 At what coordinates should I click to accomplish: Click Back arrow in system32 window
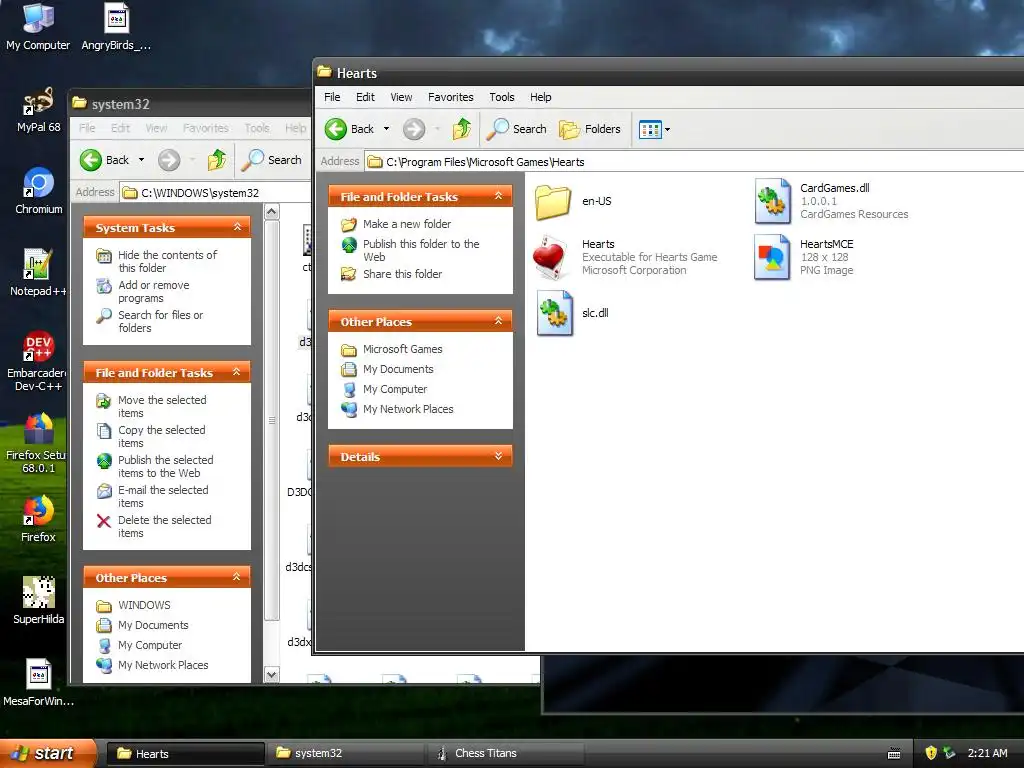tap(91, 160)
